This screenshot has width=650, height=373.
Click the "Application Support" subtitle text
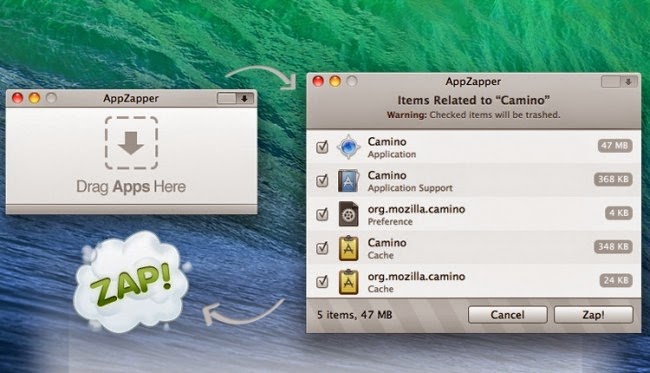(x=410, y=188)
